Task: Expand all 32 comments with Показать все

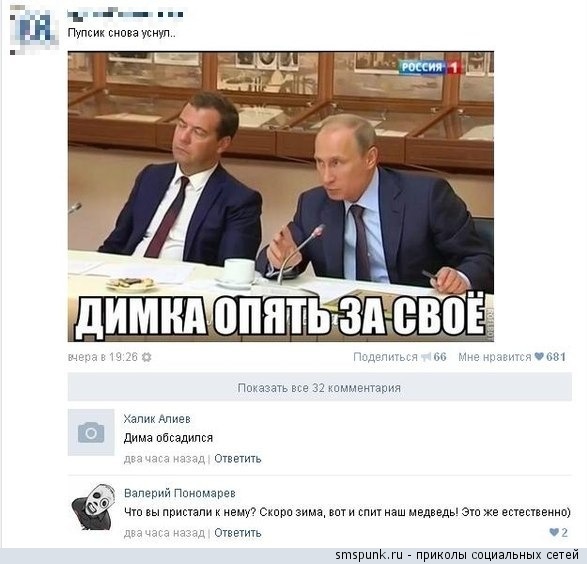Action: click(319, 387)
